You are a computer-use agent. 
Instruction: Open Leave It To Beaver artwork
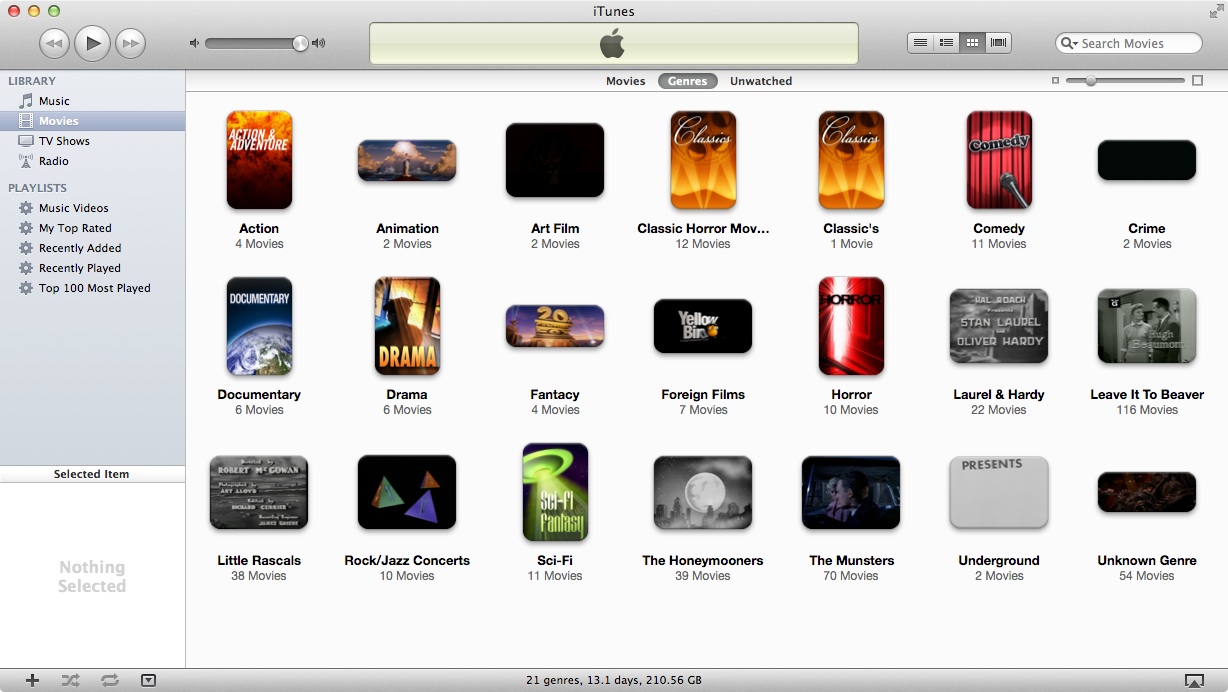click(x=1147, y=326)
